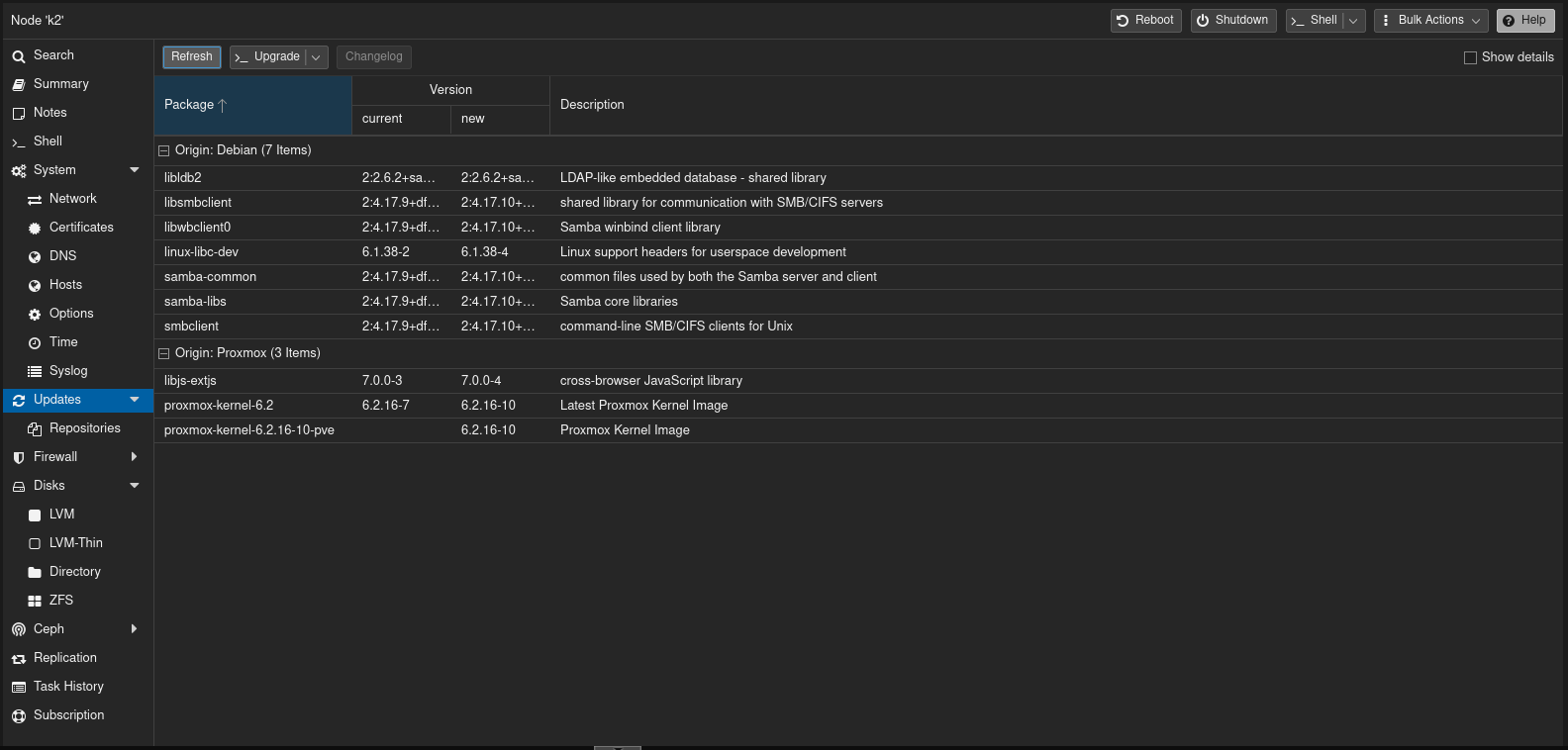Click the Subscription lifebuoy icon
The height and width of the screenshot is (750, 1568).
click(x=19, y=716)
